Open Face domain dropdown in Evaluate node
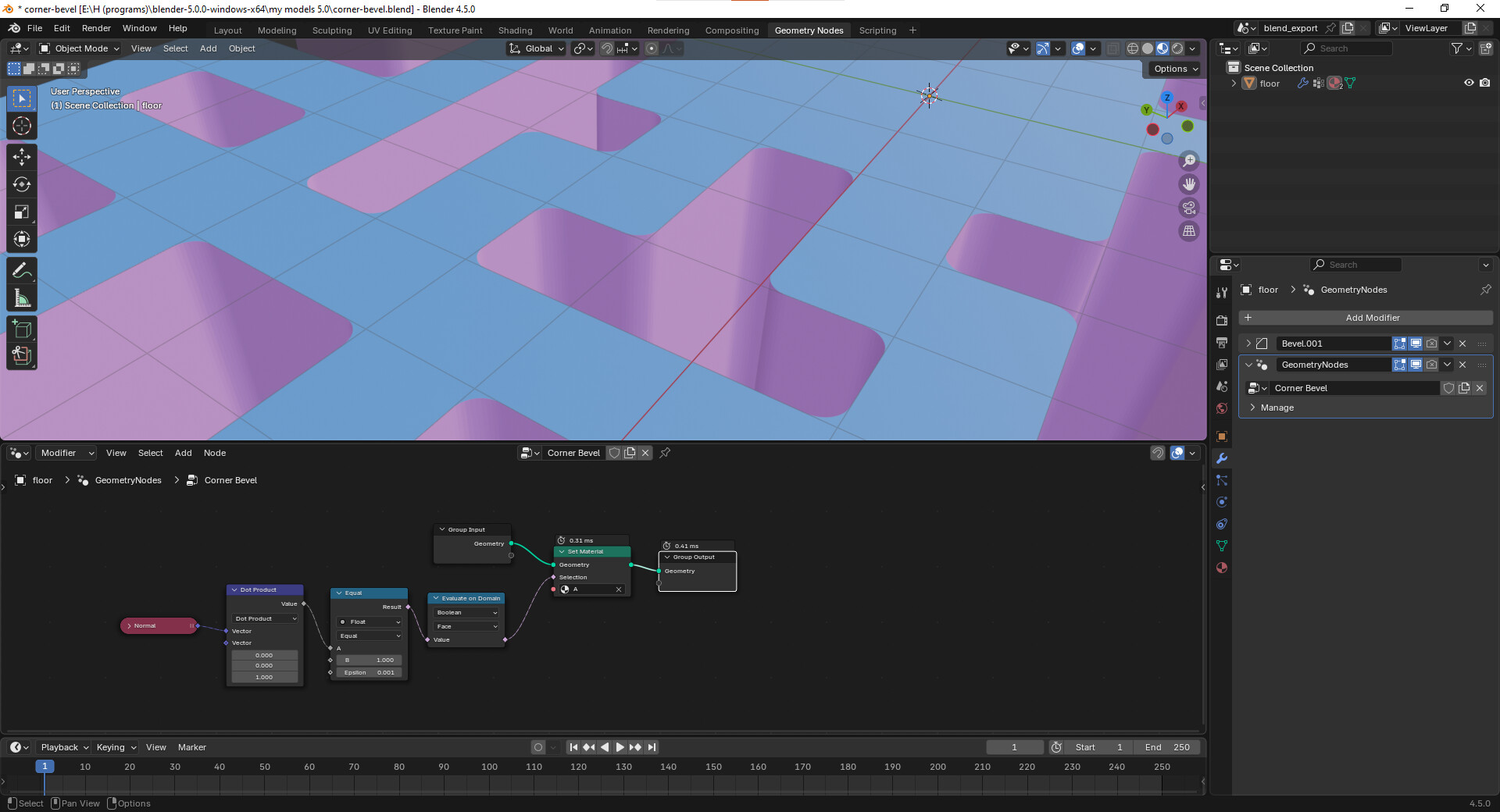1500x812 pixels. point(466,626)
